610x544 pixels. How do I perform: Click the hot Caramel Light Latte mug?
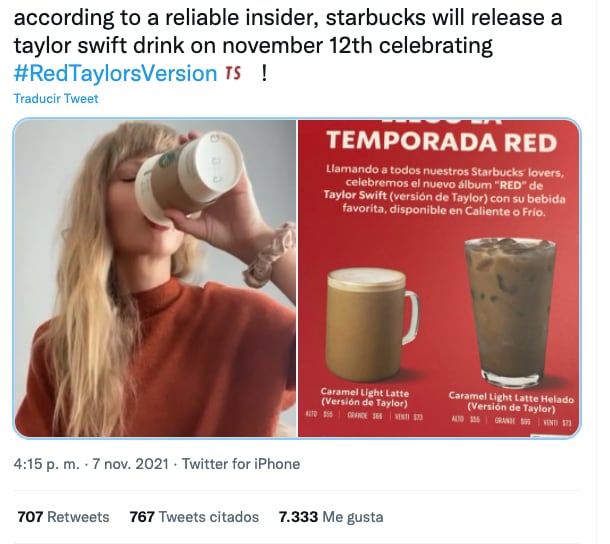(372, 324)
